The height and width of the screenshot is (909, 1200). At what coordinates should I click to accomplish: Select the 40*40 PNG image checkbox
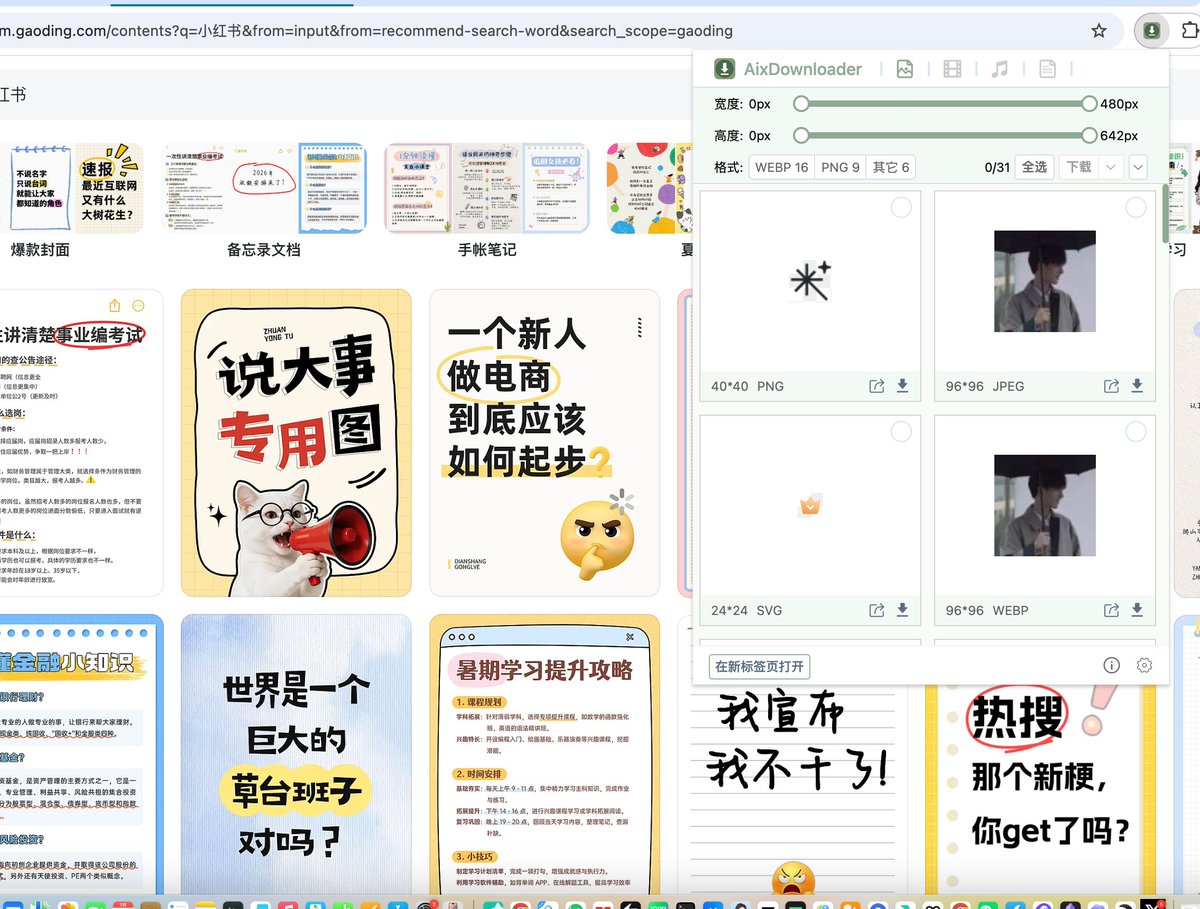pos(901,207)
